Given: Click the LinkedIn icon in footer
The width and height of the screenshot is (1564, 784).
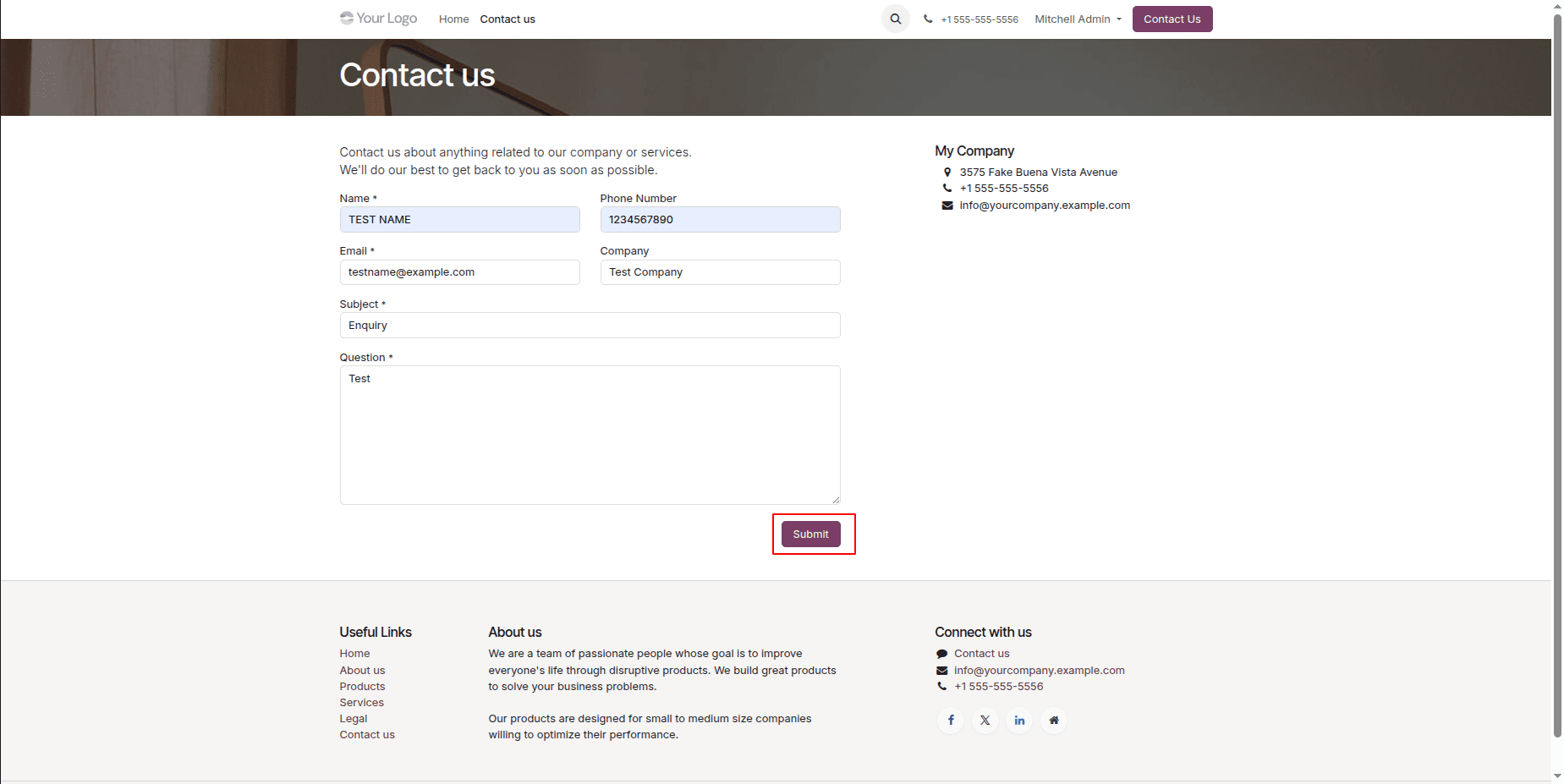Looking at the screenshot, I should click(x=1019, y=721).
